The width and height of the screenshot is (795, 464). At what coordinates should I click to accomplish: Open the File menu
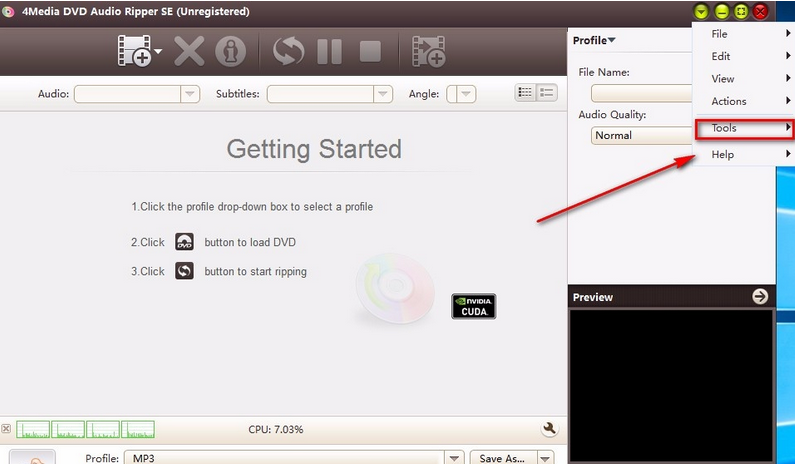744,33
